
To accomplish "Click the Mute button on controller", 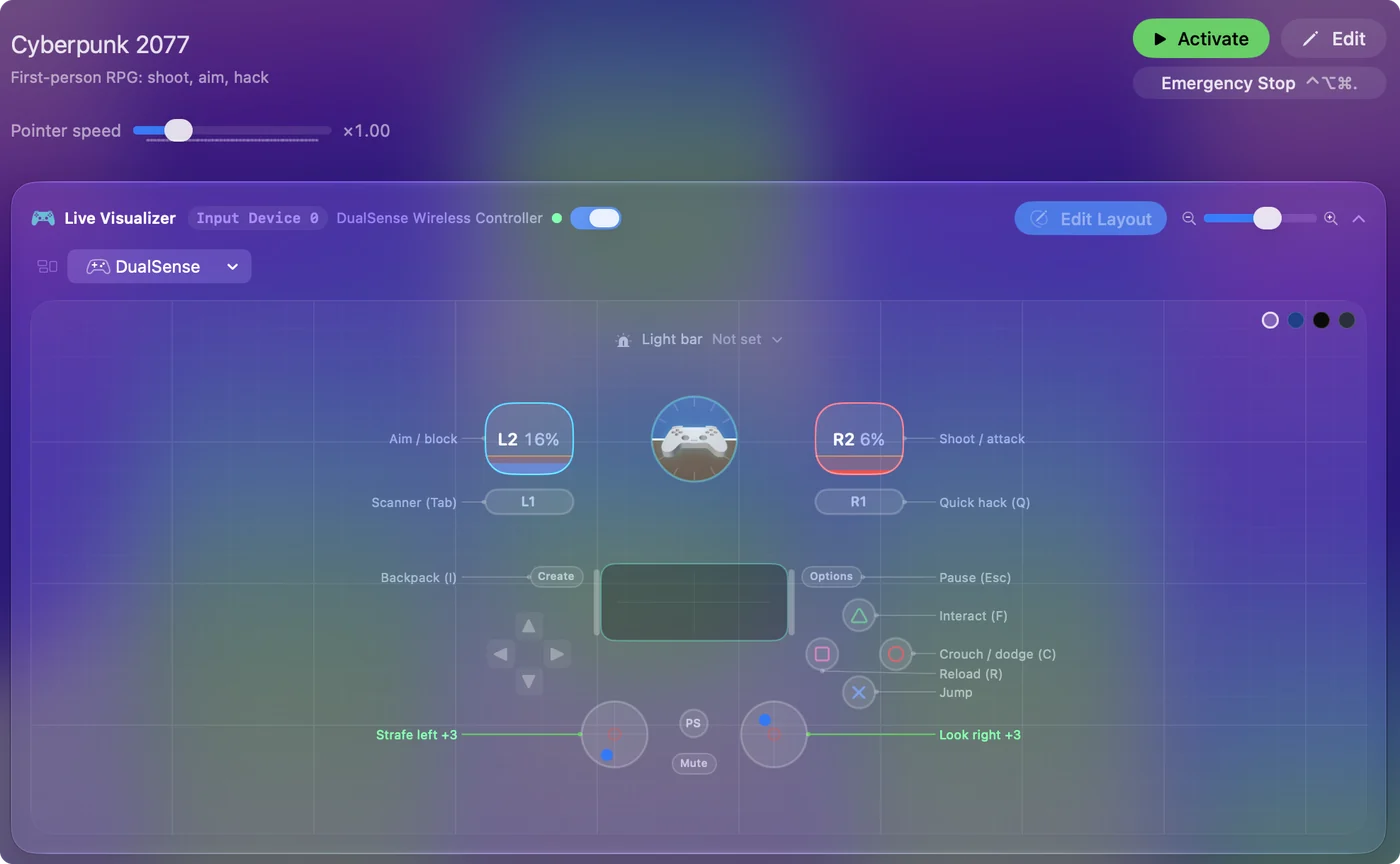I will pos(694,763).
